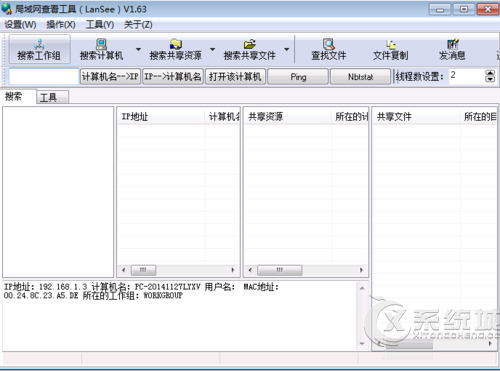Click the Ping button
The image size is (500, 371).
click(298, 77)
